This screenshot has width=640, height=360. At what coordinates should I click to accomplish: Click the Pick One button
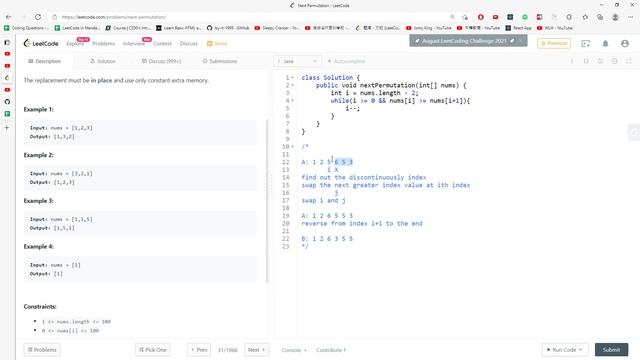point(153,350)
